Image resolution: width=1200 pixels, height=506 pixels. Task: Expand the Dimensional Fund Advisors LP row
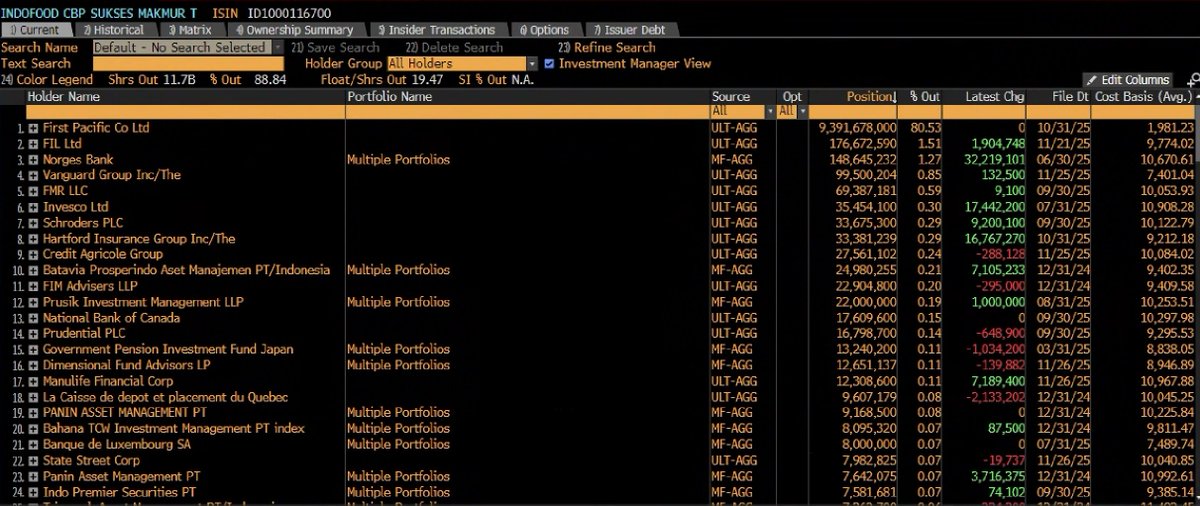pyautogui.click(x=33, y=365)
